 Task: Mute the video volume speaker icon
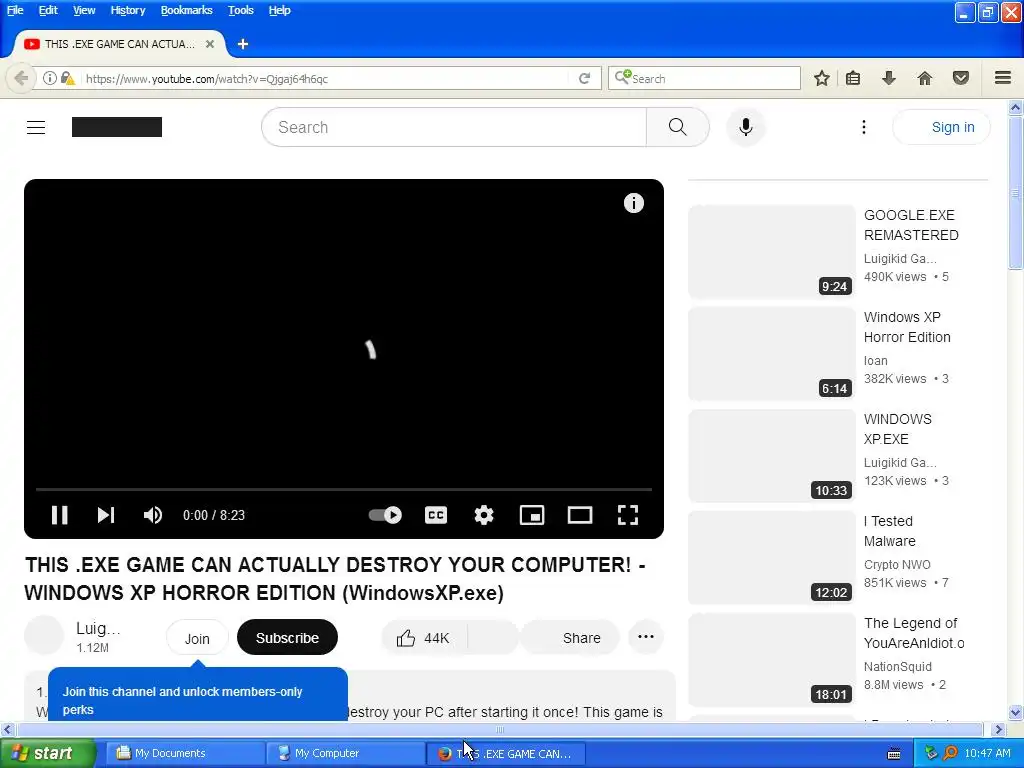153,515
